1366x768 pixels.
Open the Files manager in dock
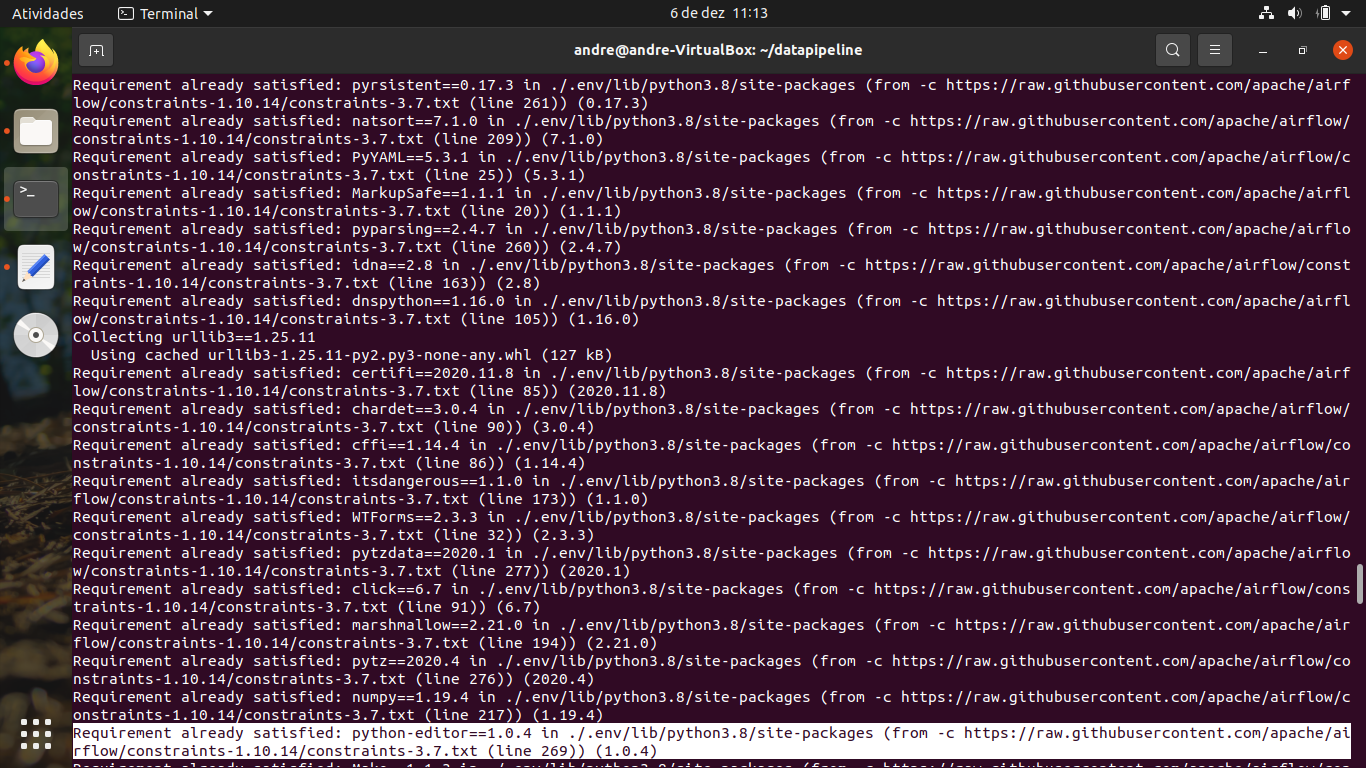tap(36, 131)
